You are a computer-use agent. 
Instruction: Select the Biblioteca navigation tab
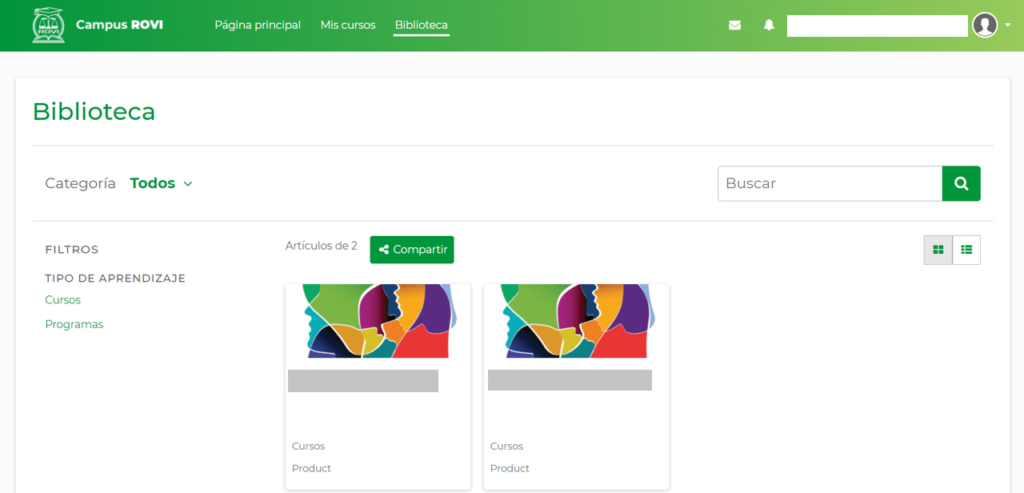[421, 25]
